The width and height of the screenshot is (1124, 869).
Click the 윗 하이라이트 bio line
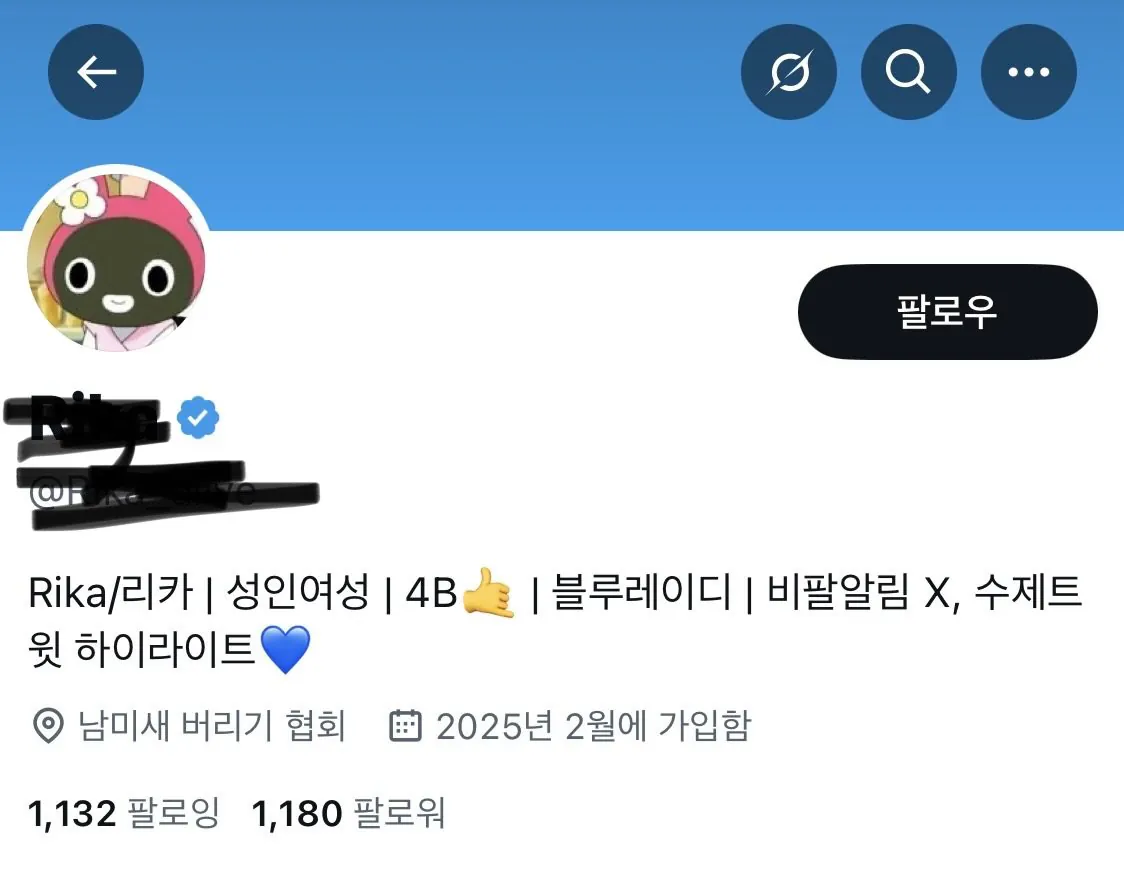[x=142, y=650]
